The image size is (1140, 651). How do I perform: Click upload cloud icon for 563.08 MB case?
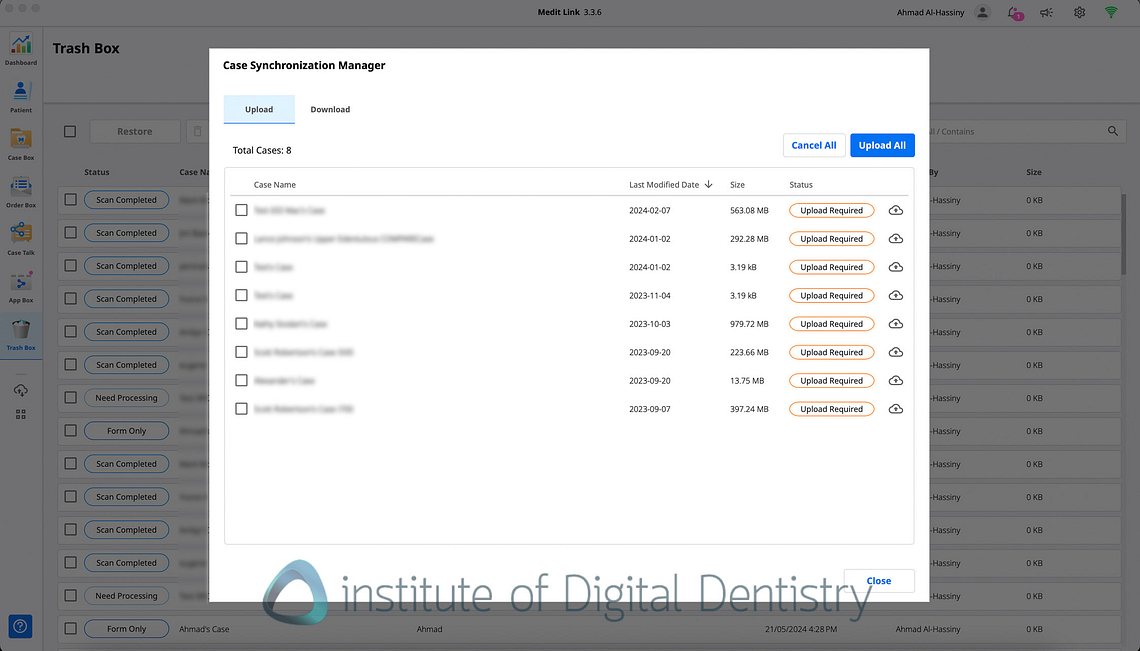coord(895,211)
